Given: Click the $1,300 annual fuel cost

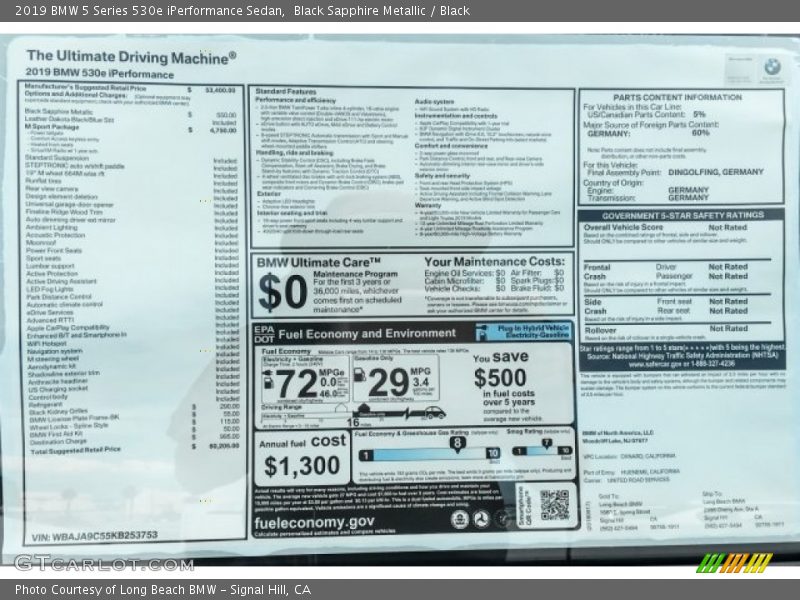Looking at the screenshot, I should click(302, 466).
